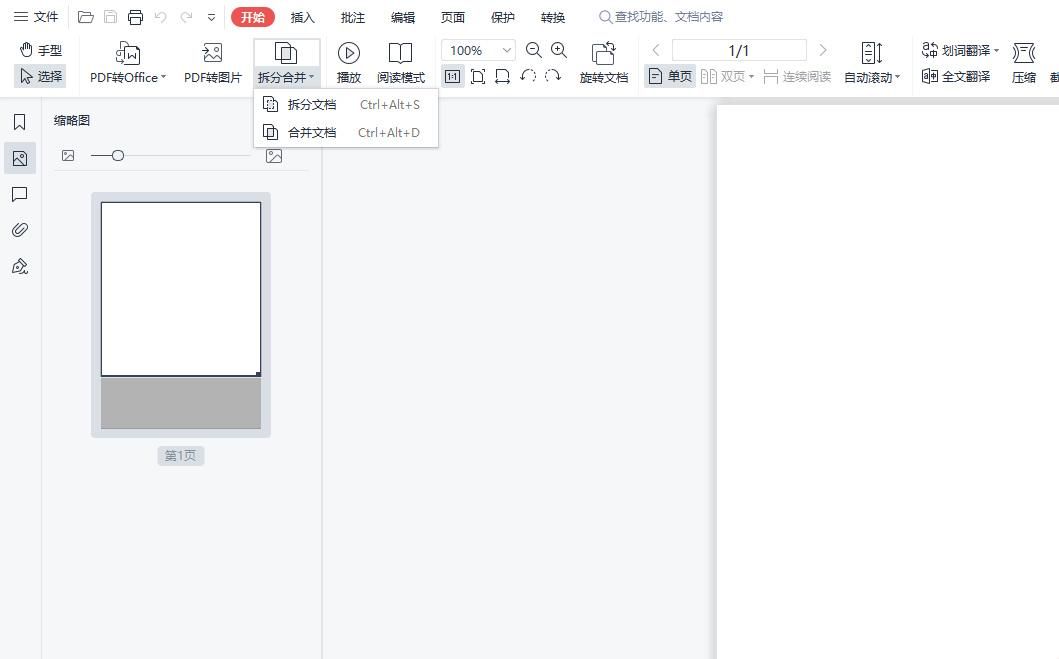Switch to the 插入 tab
The image size is (1059, 659).
303,17
